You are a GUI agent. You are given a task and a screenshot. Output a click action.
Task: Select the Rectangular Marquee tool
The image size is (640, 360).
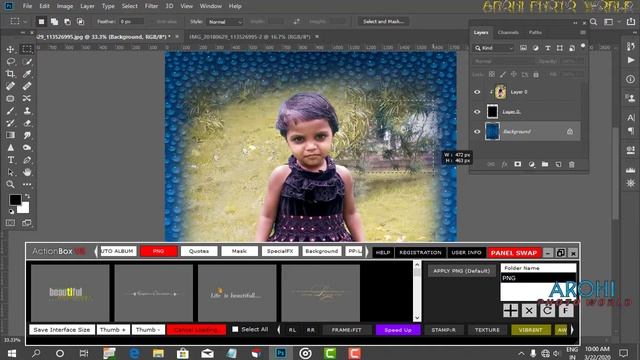[27, 49]
